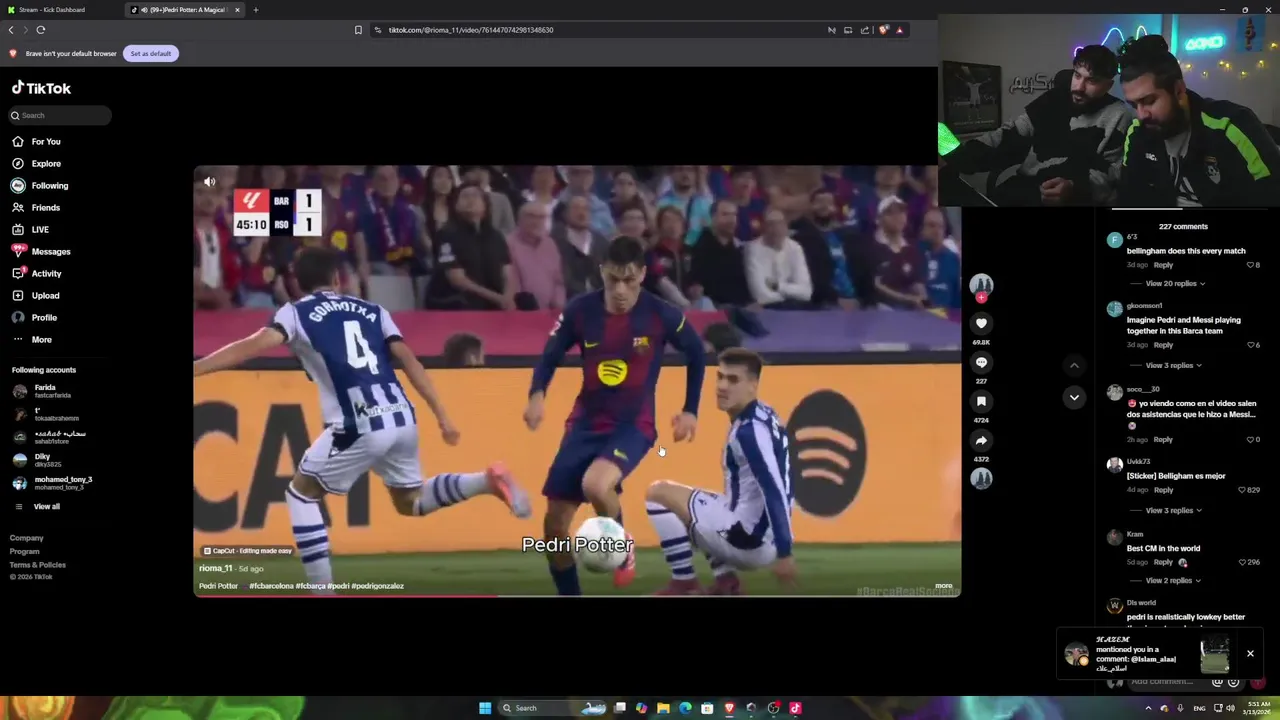Reload the page
This screenshot has height=720, width=1280.
[x=41, y=30]
